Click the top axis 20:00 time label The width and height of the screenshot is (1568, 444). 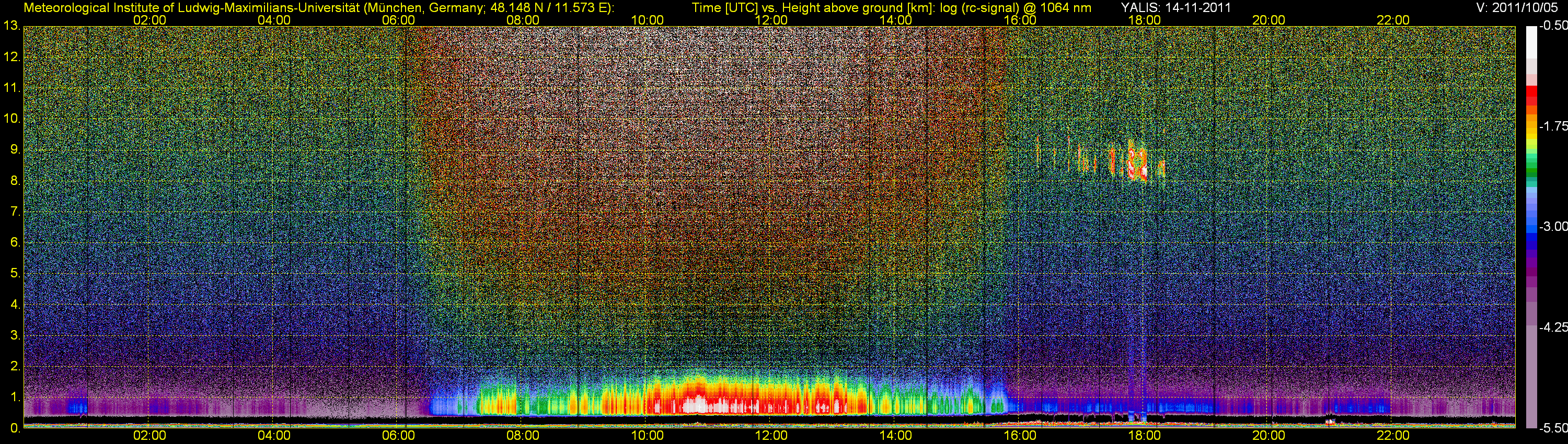point(1269,20)
